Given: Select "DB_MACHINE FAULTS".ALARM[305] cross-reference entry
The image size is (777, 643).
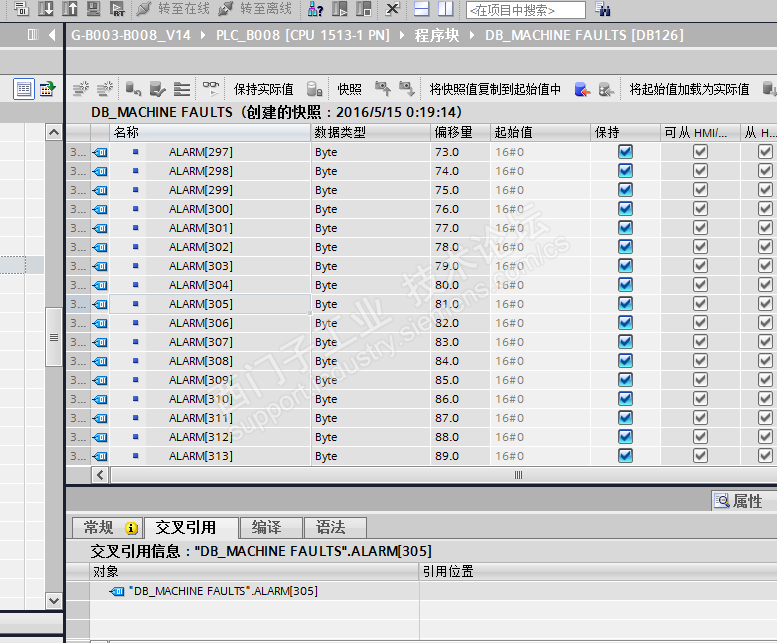Looking at the screenshot, I should click(223, 591).
